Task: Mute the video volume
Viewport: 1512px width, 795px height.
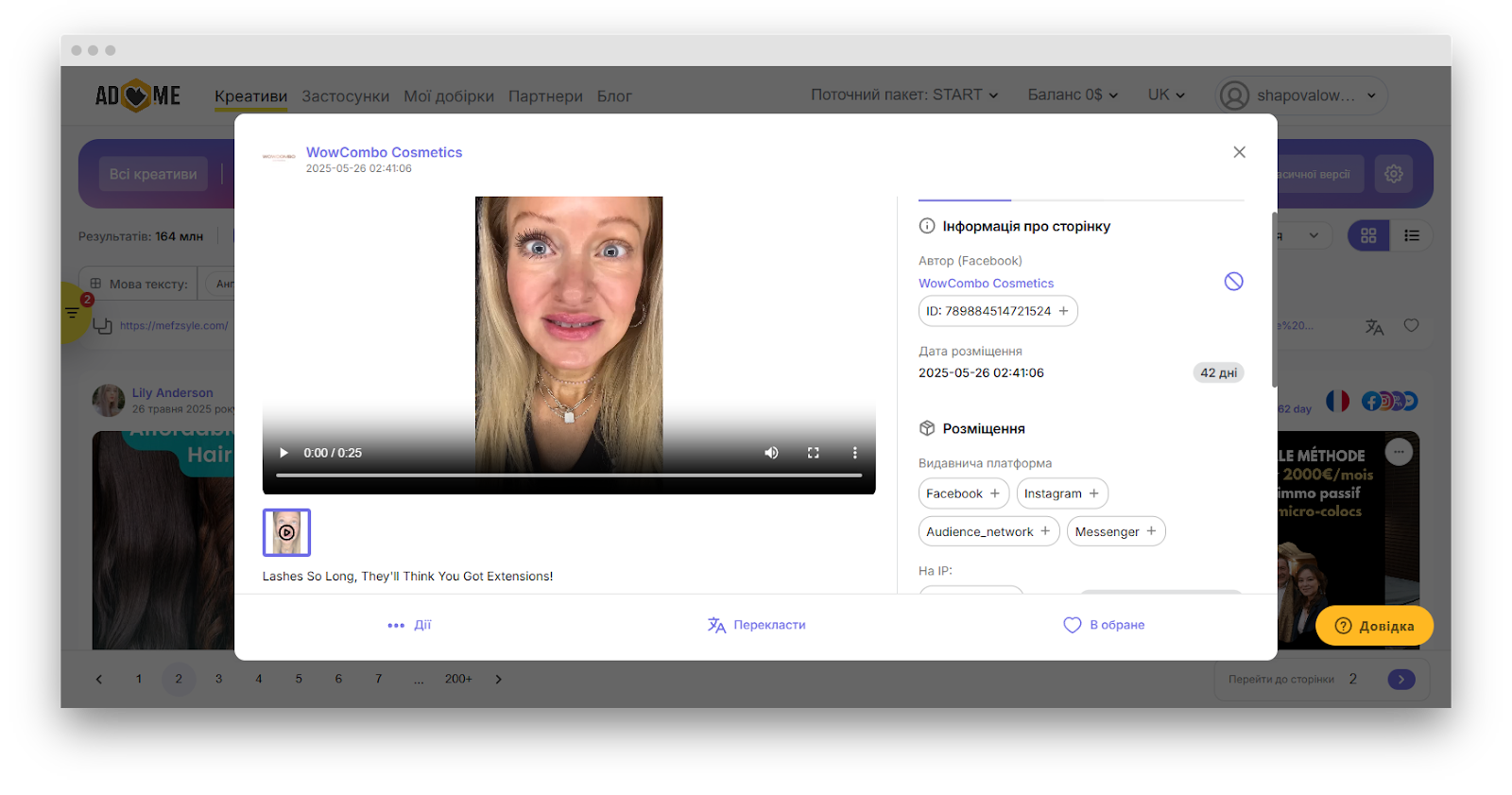Action: point(771,453)
